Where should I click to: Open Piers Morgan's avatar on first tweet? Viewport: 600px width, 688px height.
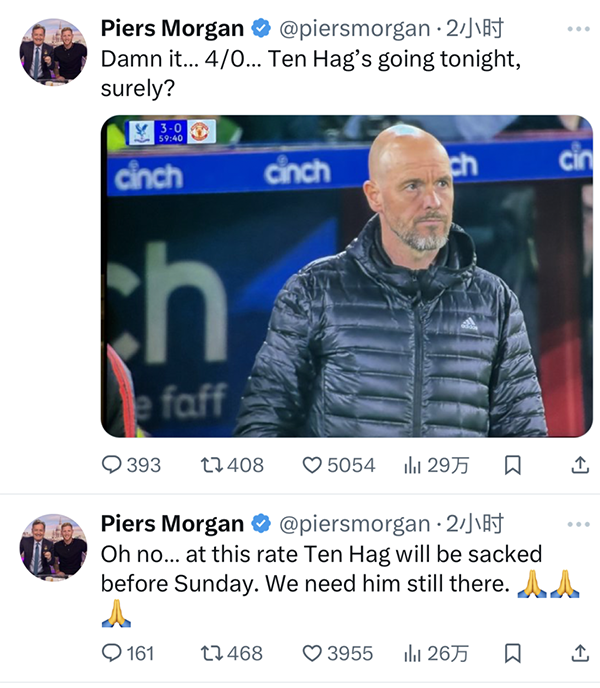53,51
